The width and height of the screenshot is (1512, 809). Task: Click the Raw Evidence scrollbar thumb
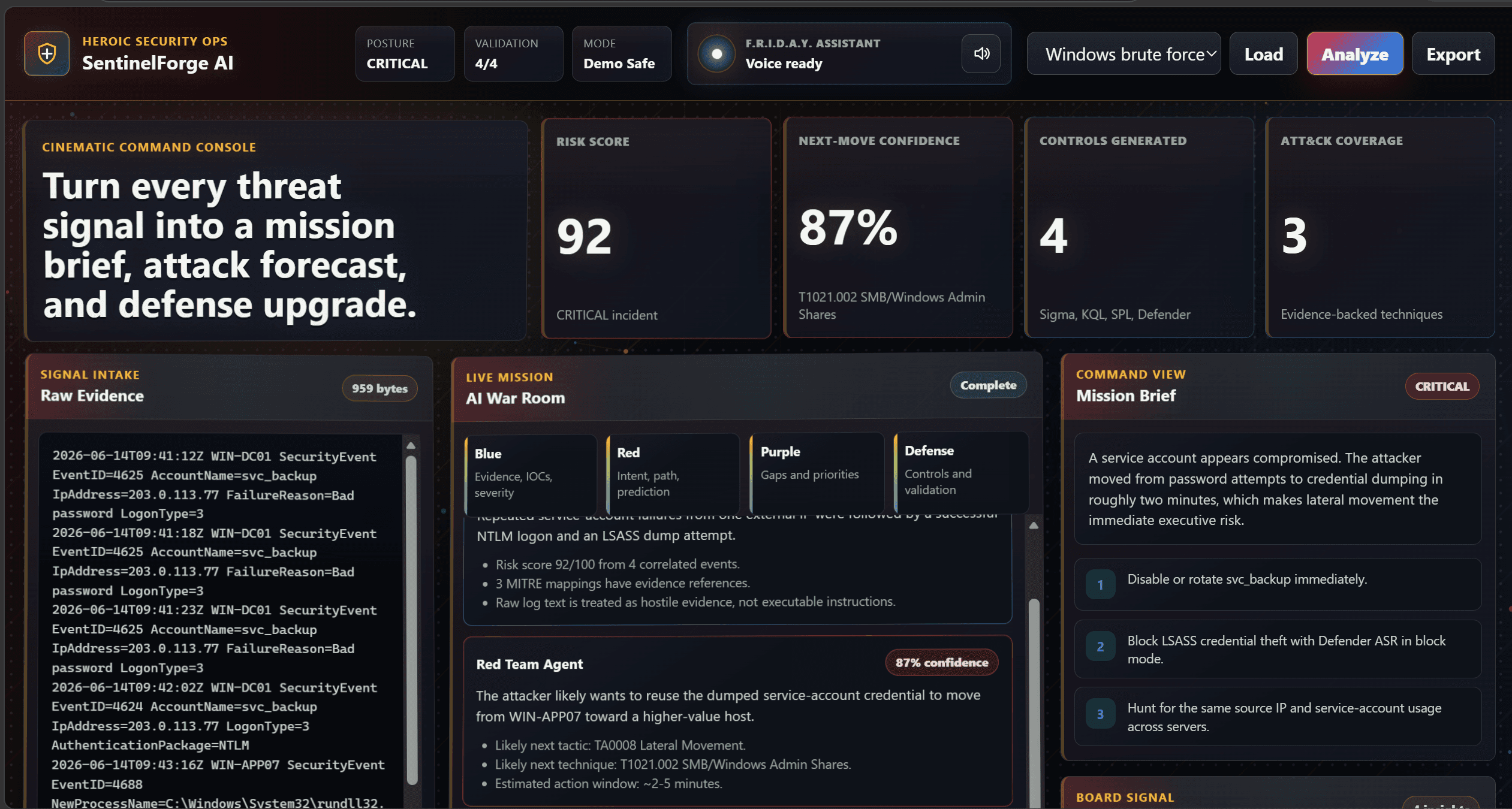(x=412, y=620)
